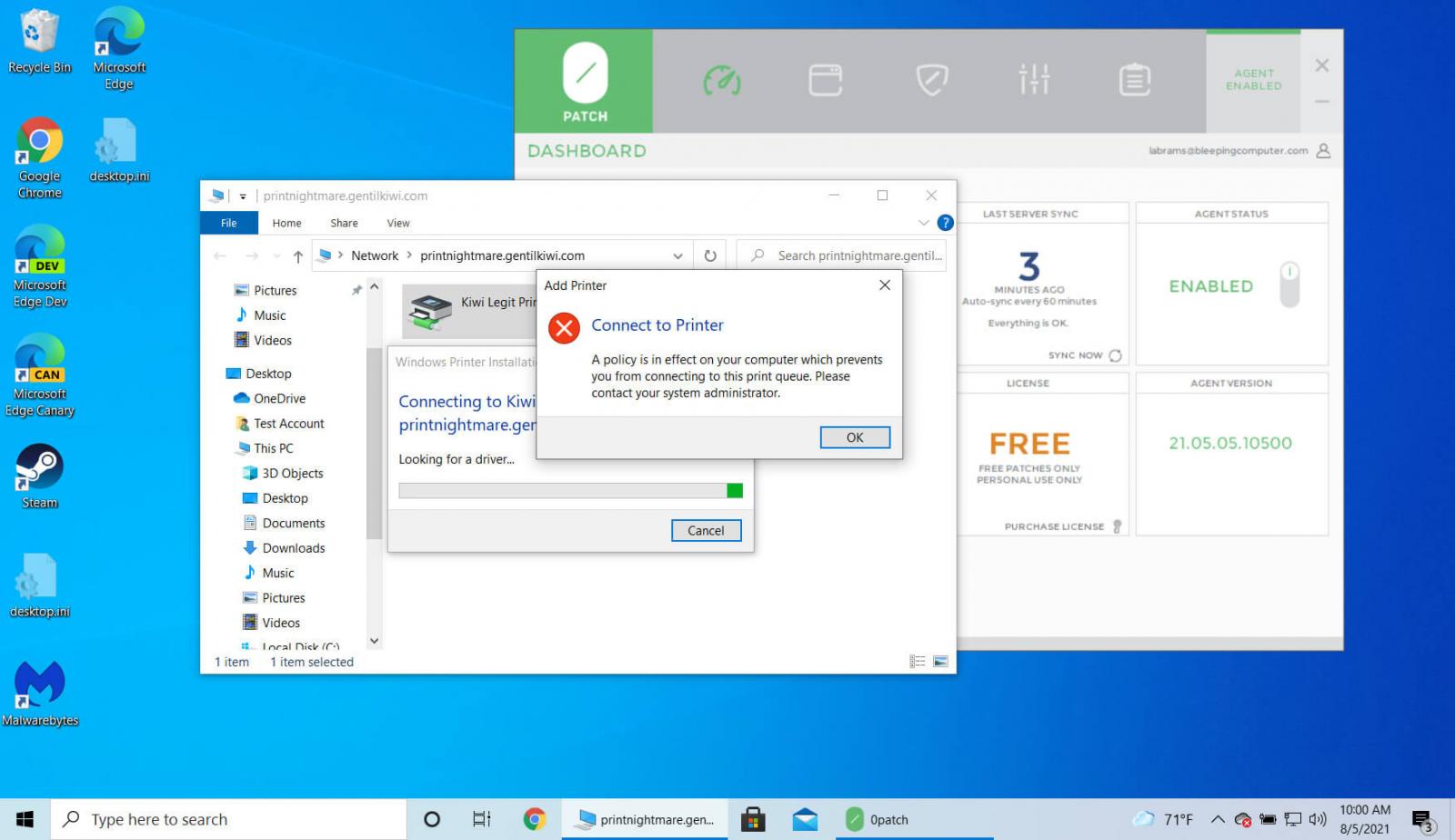This screenshot has width=1455, height=840.
Task: Switch to large icons view in status bar
Action: [940, 662]
